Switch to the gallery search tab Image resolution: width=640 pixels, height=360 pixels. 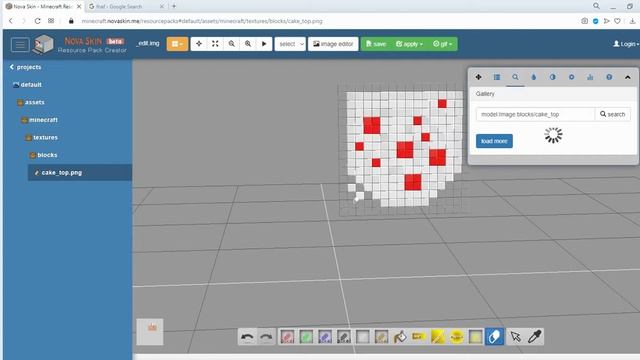pyautogui.click(x=515, y=77)
